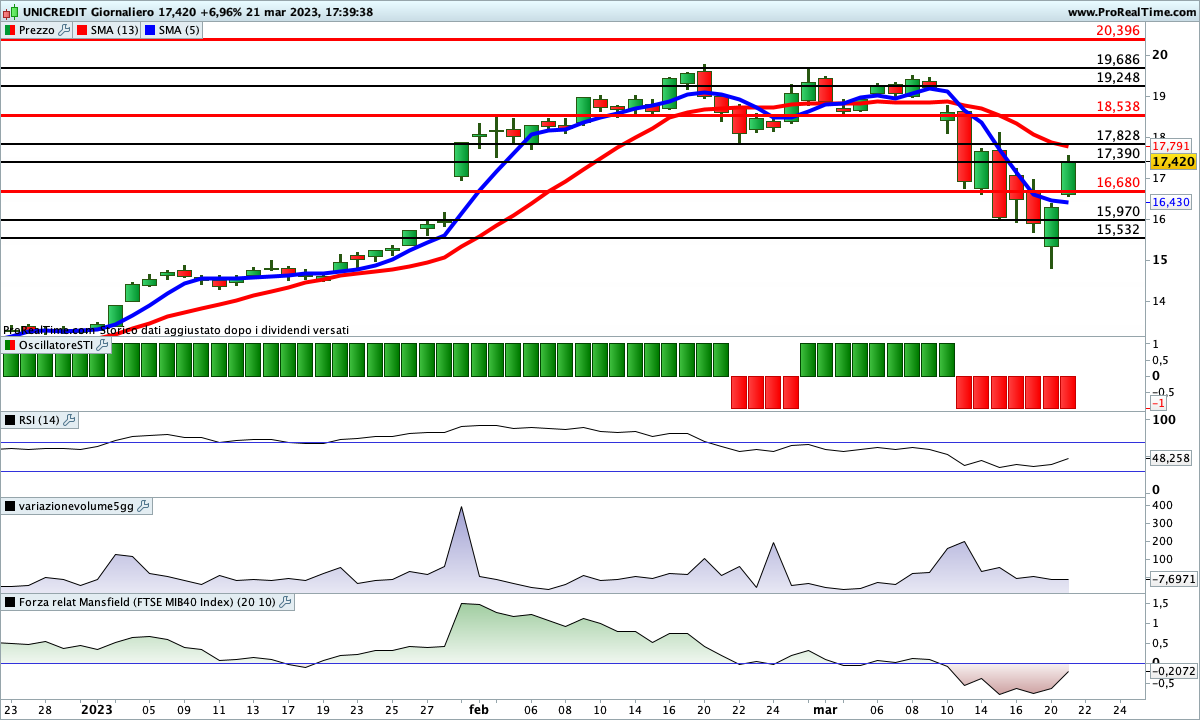1200x720 pixels.
Task: Select the Prezzo legend label
Action: [x=37, y=30]
